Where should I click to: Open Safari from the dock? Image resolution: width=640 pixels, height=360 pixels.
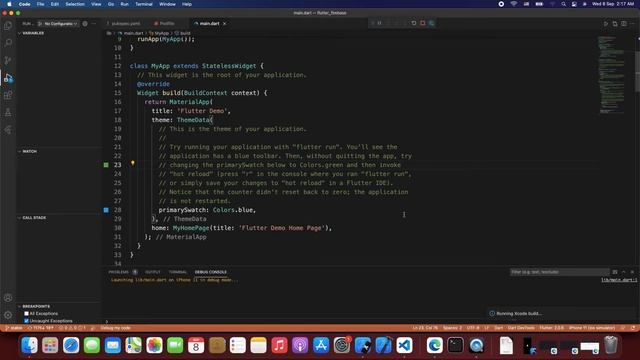[x=71, y=346]
